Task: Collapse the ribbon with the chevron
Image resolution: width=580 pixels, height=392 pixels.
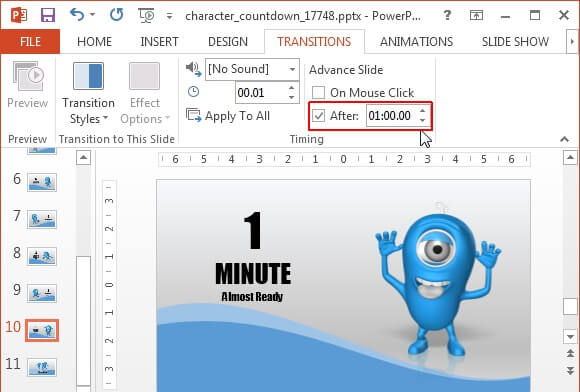Action: point(564,139)
